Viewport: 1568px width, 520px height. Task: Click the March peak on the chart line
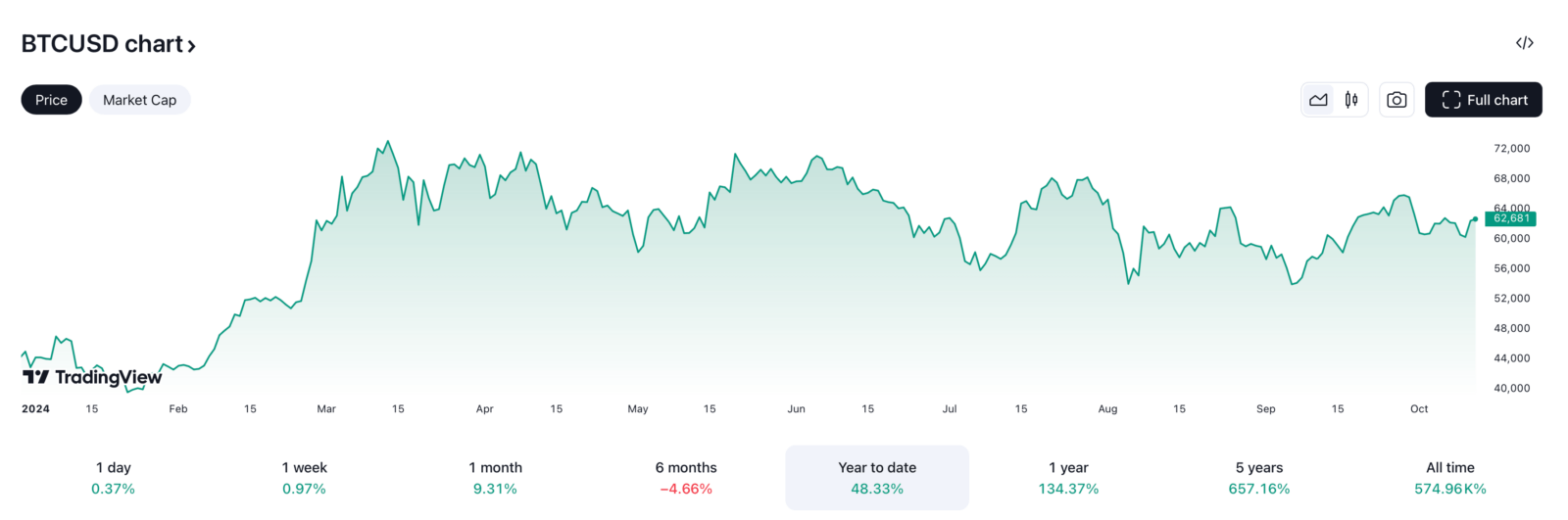(389, 142)
